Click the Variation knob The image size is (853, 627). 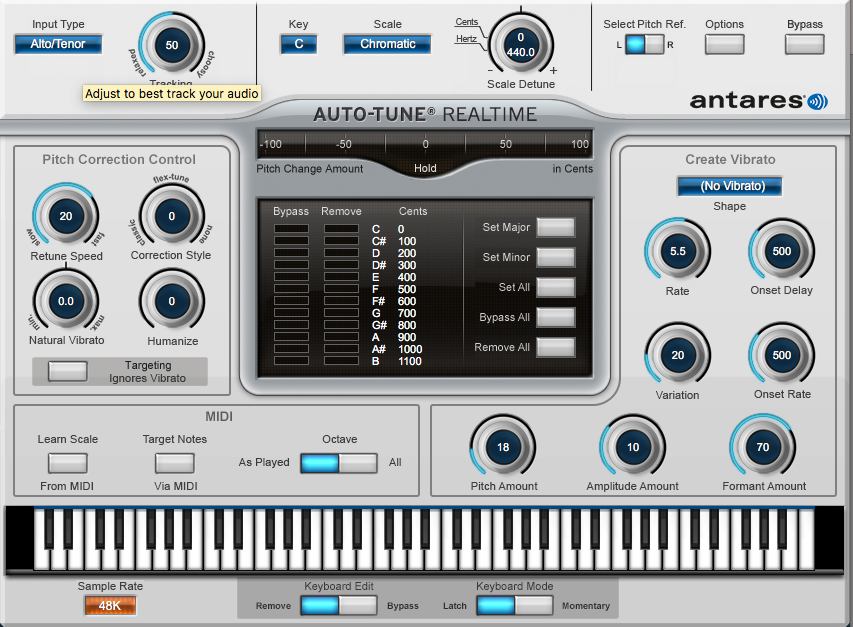[x=678, y=355]
